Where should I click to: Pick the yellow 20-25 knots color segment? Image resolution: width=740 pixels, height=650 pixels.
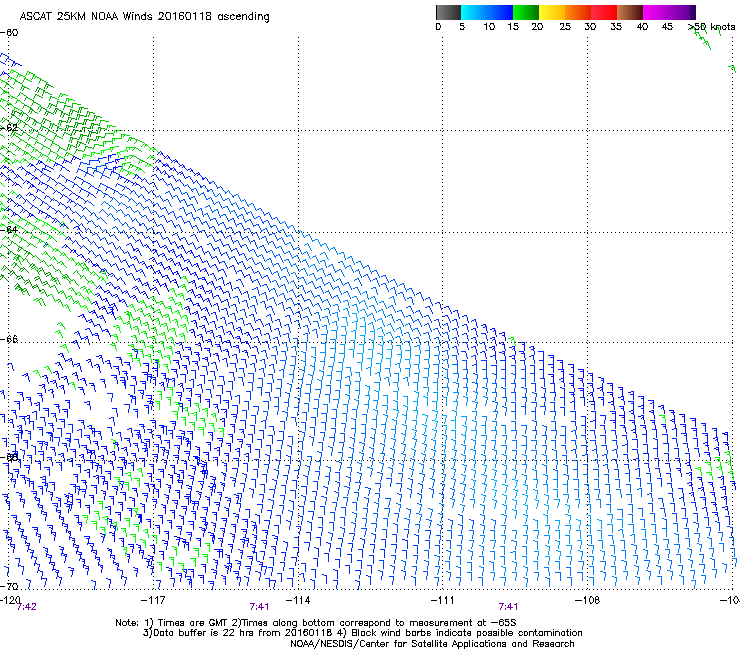click(x=552, y=12)
